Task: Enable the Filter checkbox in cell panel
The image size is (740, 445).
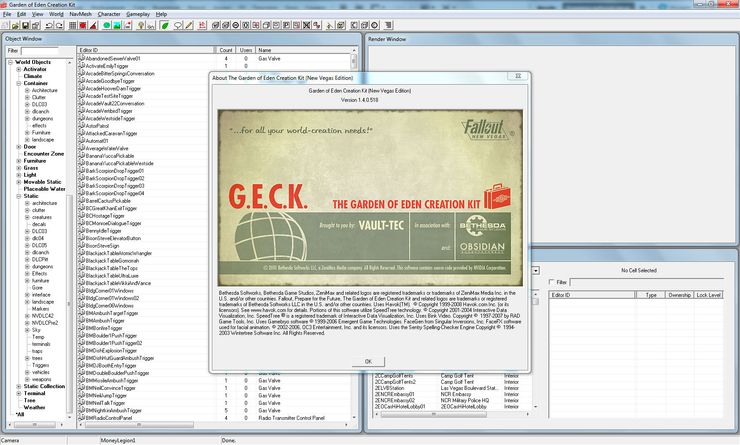Action: pyautogui.click(x=549, y=282)
